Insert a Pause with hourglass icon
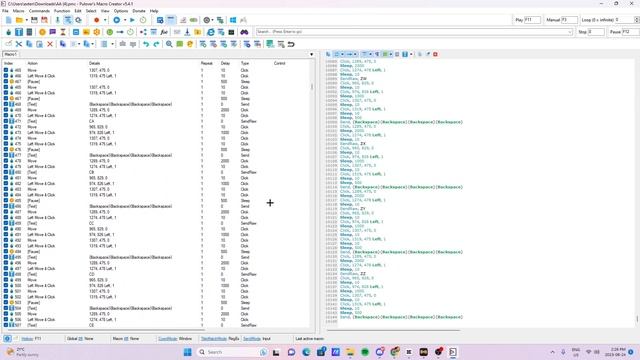The height and width of the screenshot is (360, 640). click(x=63, y=32)
